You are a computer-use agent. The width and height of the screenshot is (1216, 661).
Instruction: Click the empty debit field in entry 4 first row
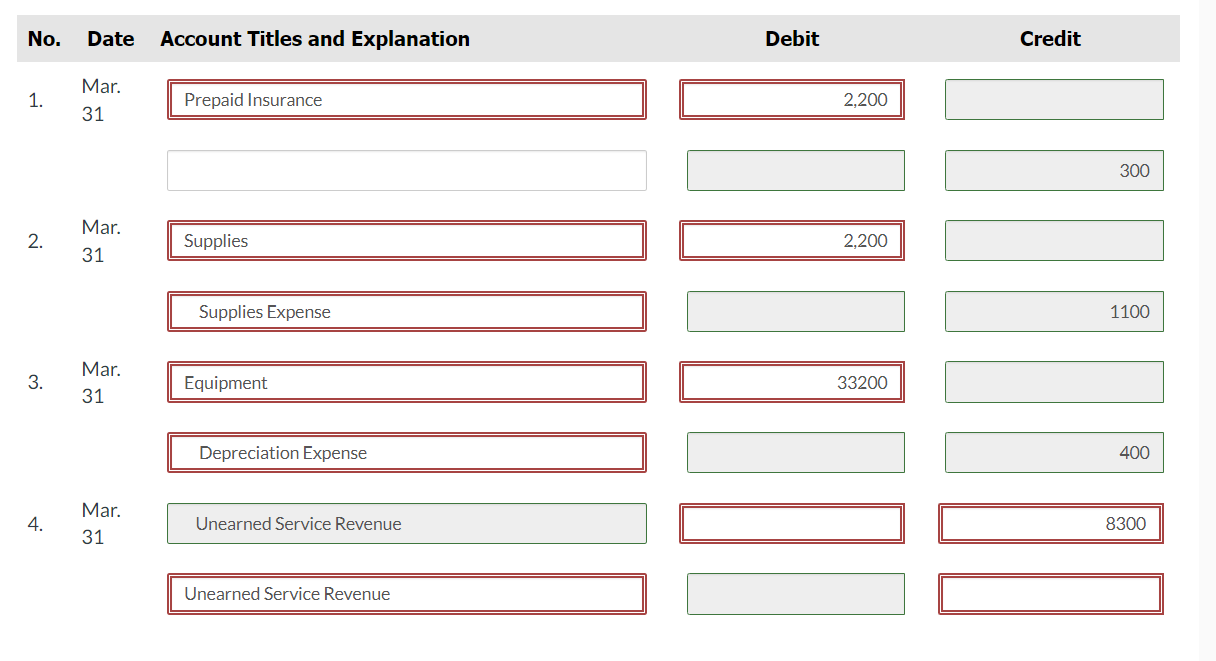tap(791, 523)
